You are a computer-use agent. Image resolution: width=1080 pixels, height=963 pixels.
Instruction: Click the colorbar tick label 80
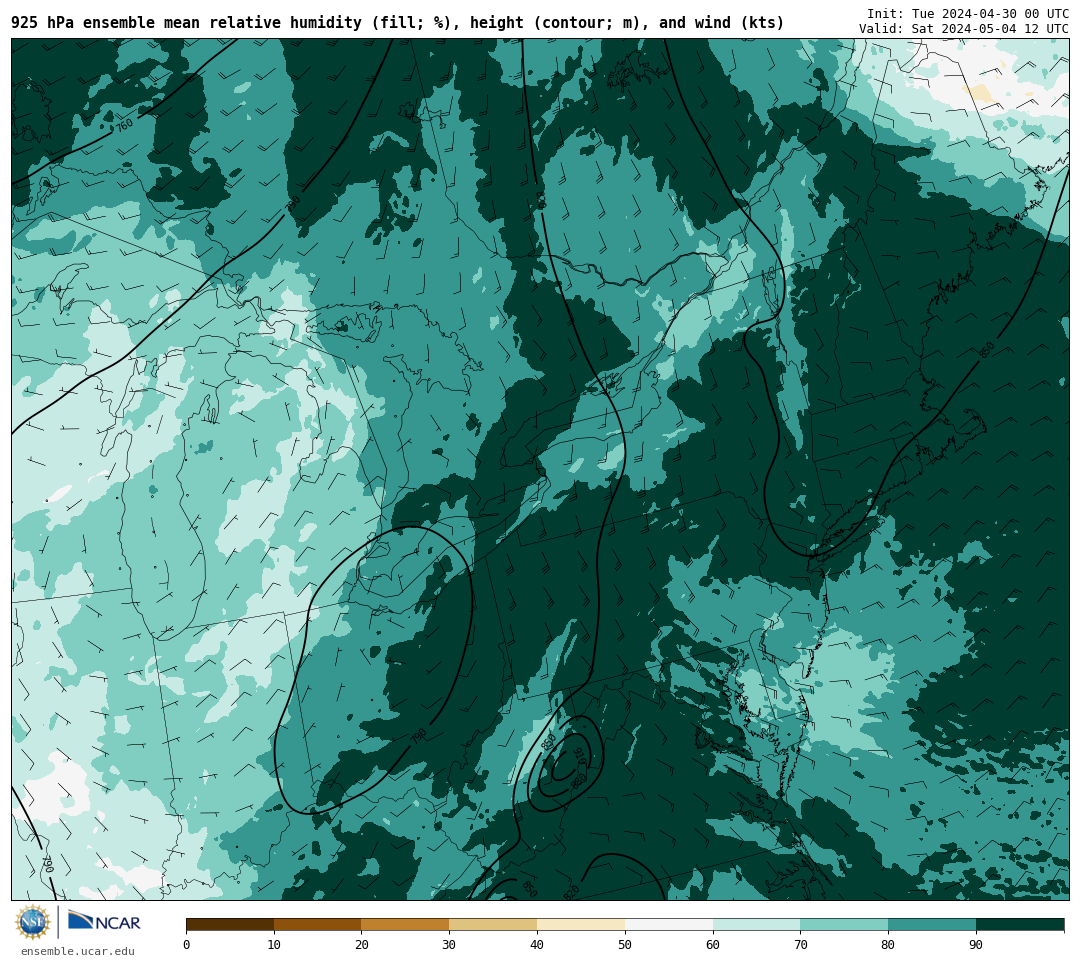(889, 944)
